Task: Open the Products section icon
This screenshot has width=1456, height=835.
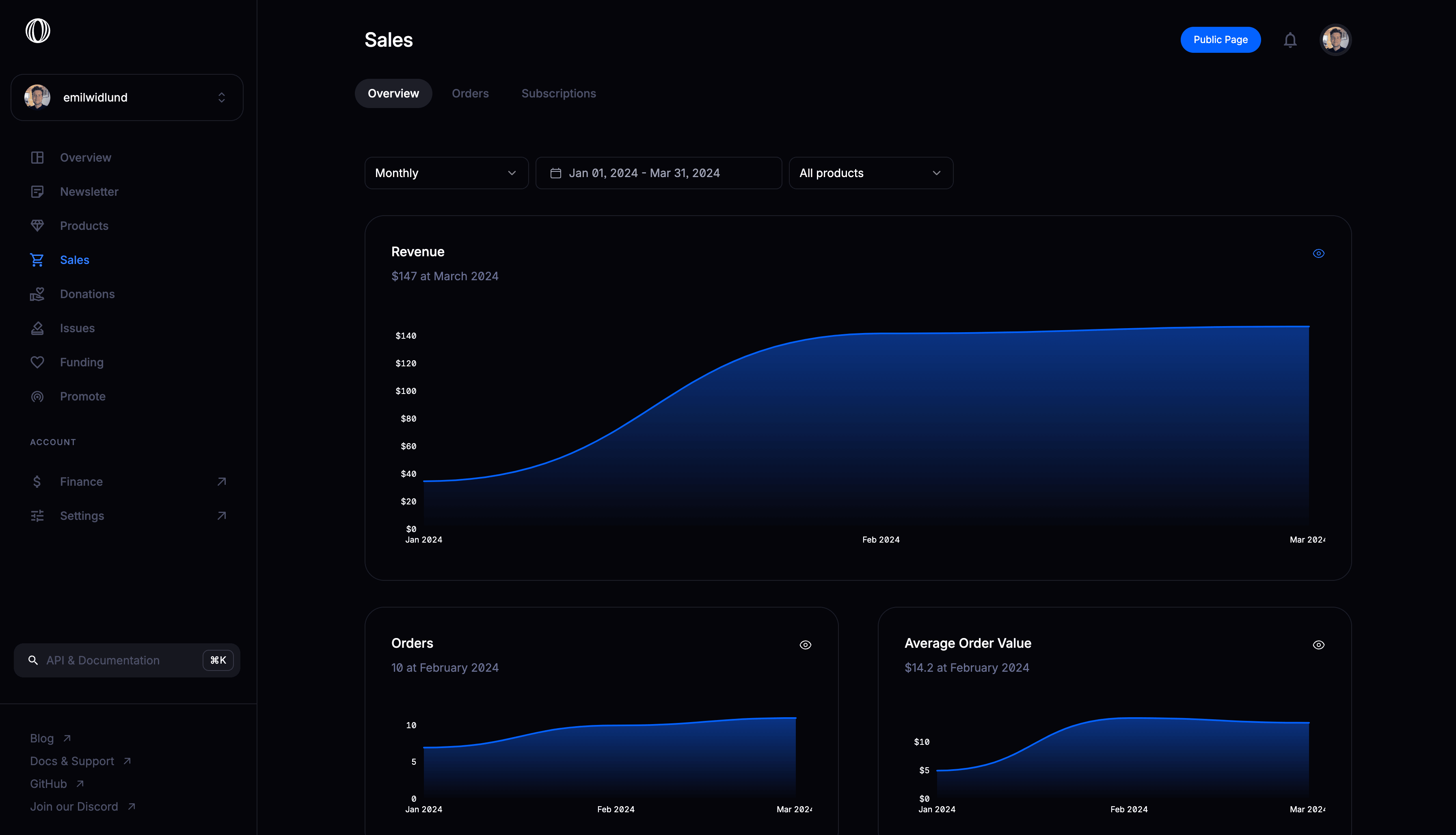Action: [37, 225]
